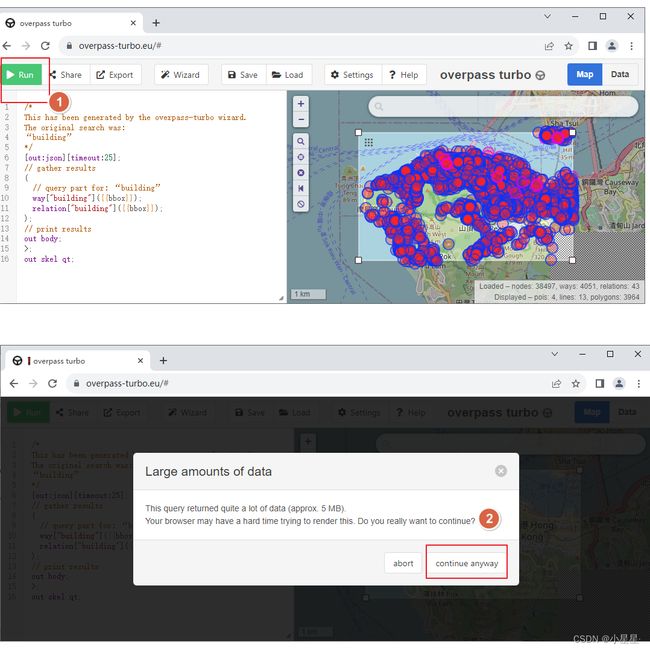The width and height of the screenshot is (650, 650).
Task: Click code line 'out body;'
Action: pos(43,239)
